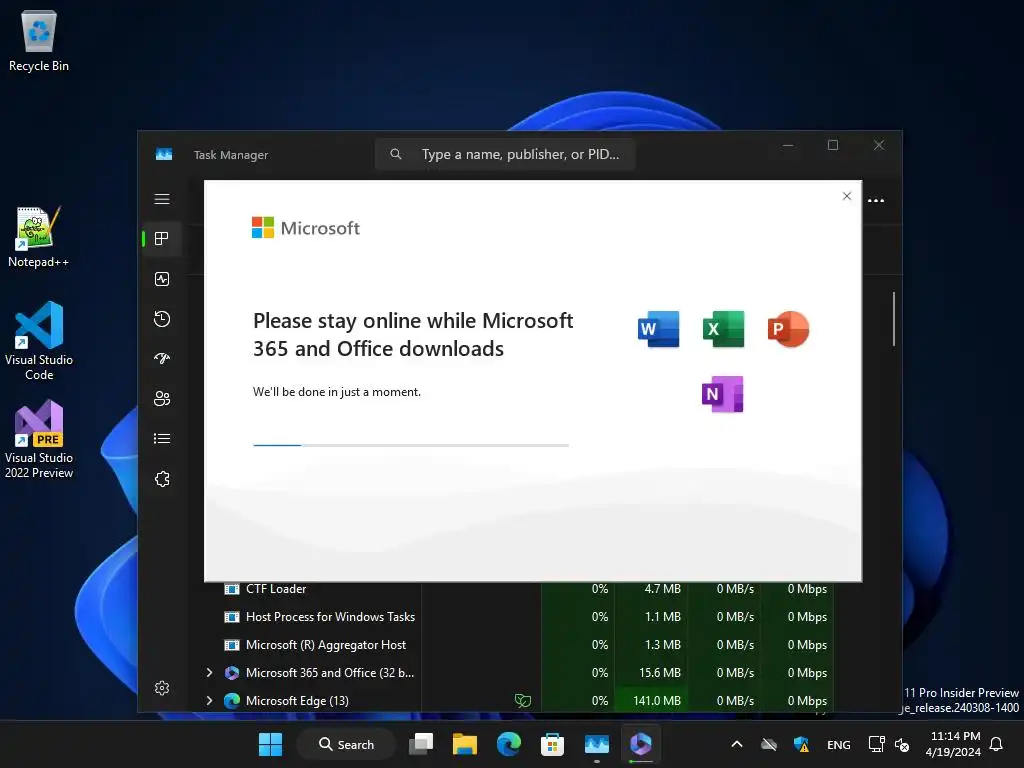Close the Microsoft 365 download dialog
The height and width of the screenshot is (768, 1024).
pos(847,196)
